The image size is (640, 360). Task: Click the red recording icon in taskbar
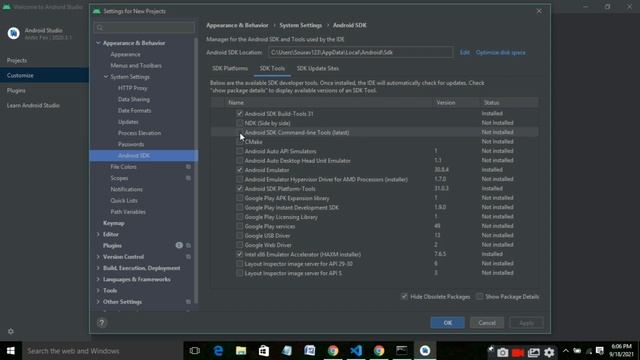tap(518, 352)
